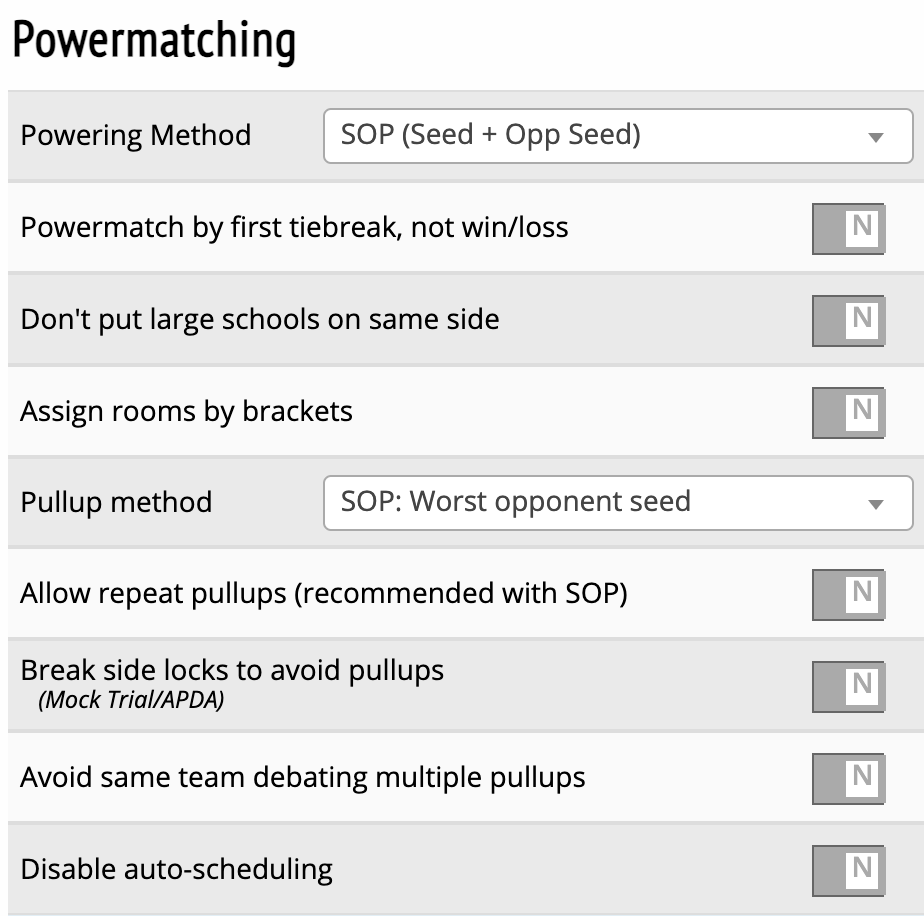This screenshot has width=924, height=916.
Task: Click the Disable auto-scheduling label text
Action: point(176,869)
